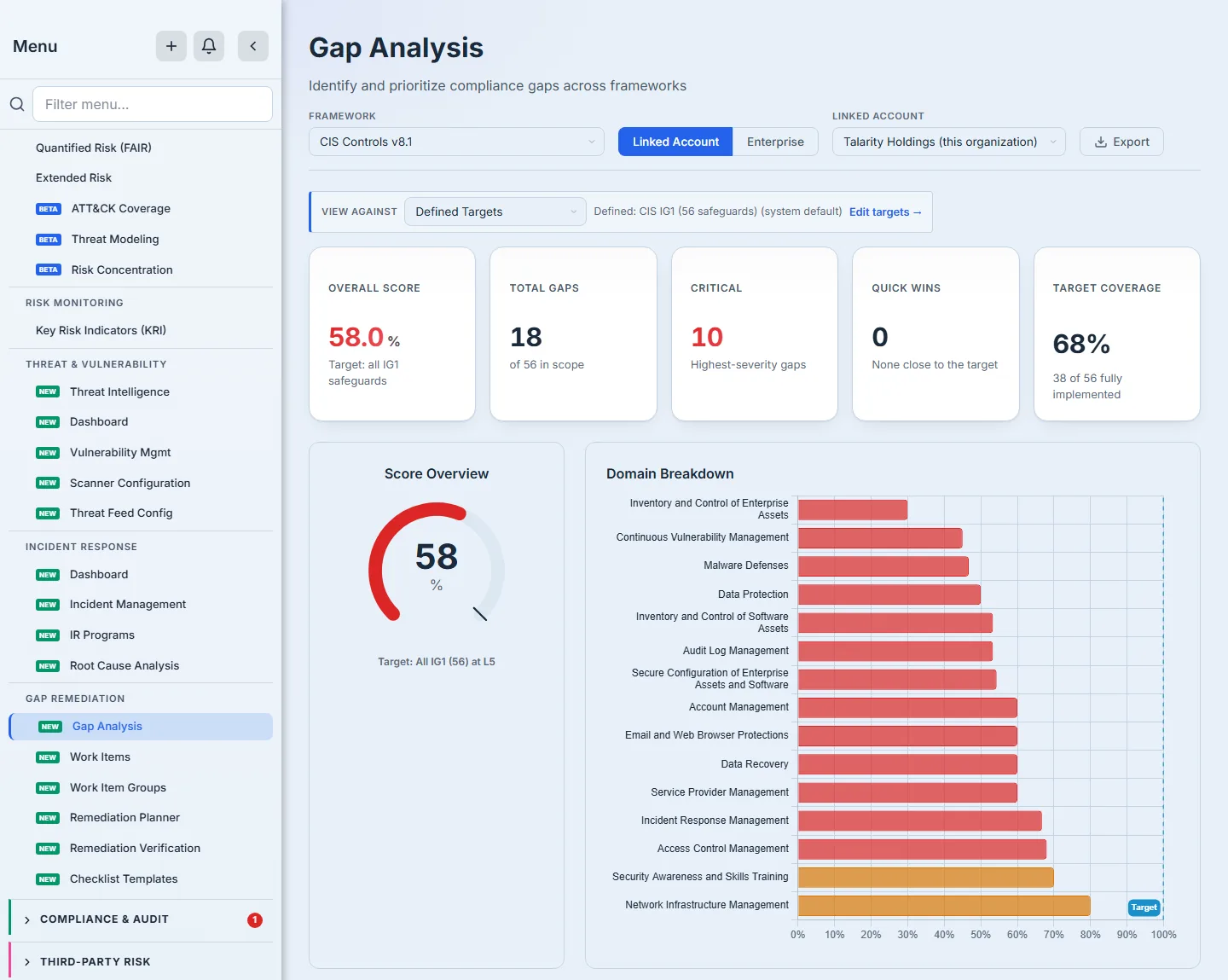Click the NEW badge beside Vulnerability Mgmt

48,453
